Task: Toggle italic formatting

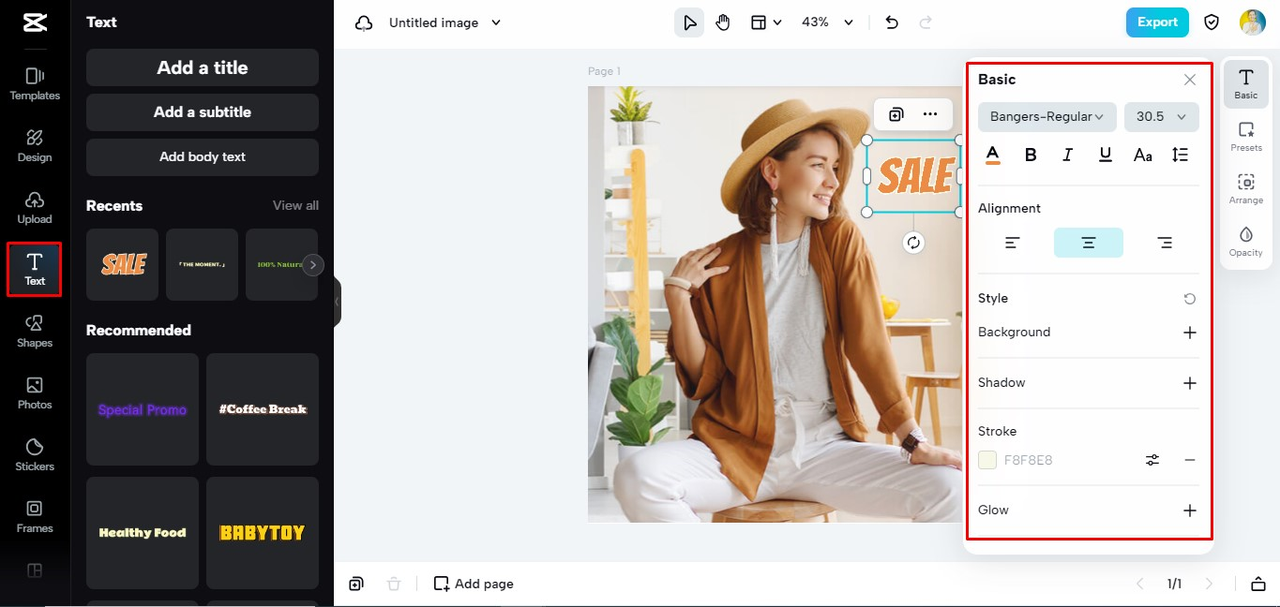Action: coord(1067,155)
